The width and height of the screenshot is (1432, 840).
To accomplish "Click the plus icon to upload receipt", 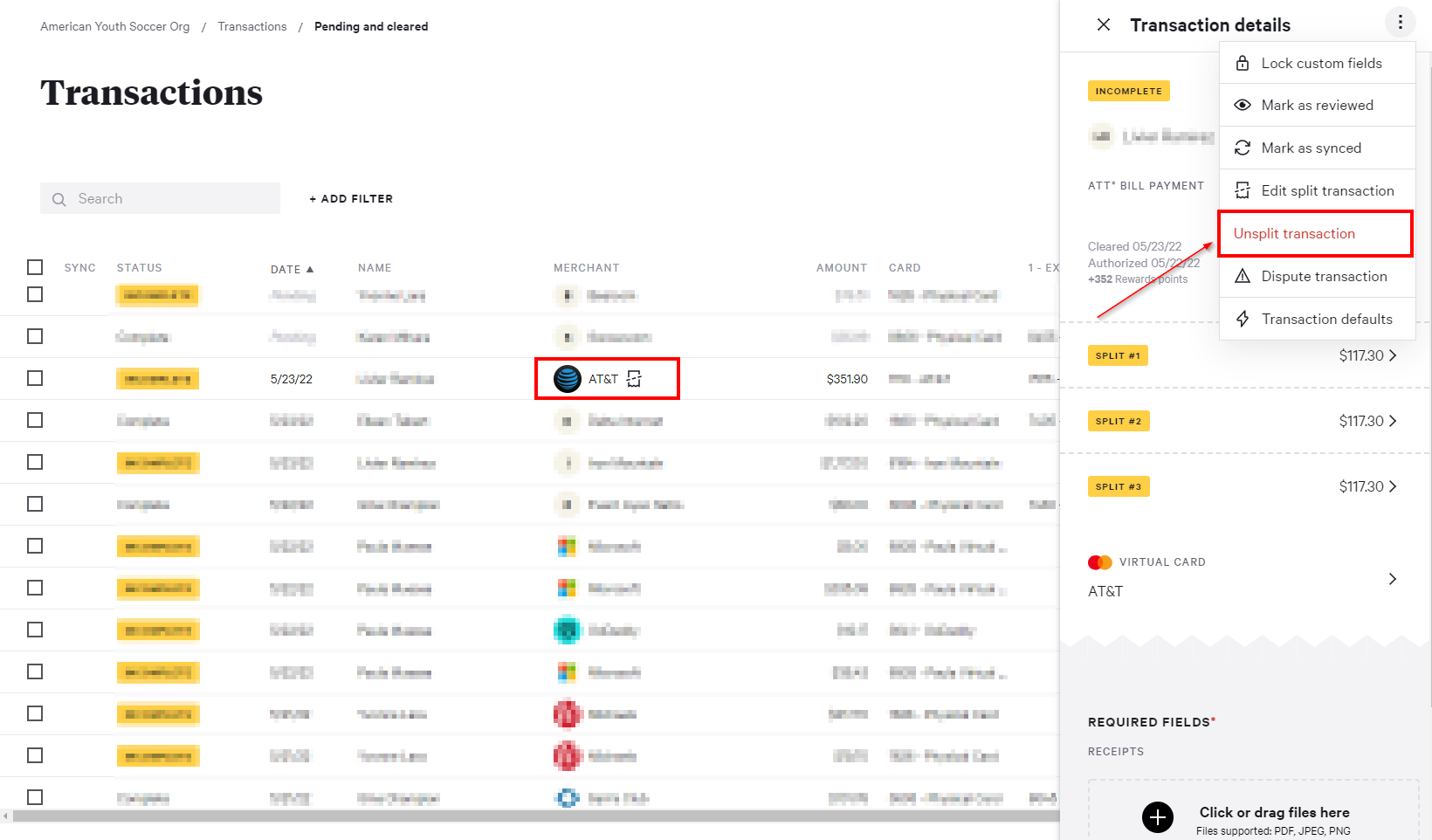I will coord(1157,817).
